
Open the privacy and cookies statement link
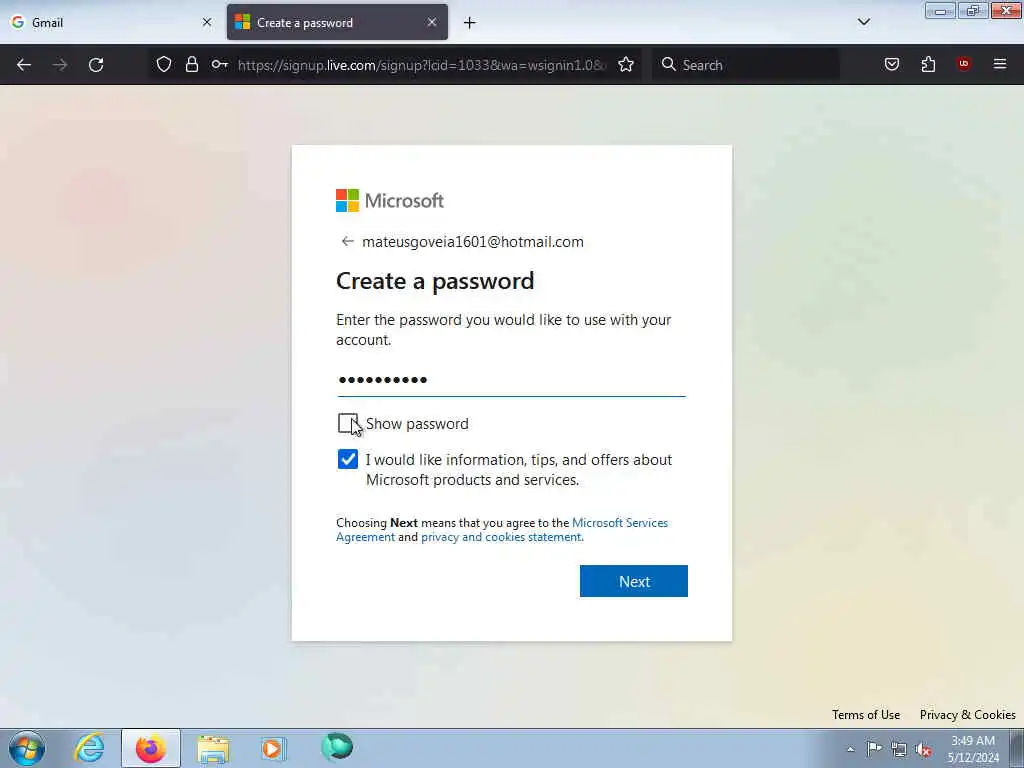tap(501, 537)
